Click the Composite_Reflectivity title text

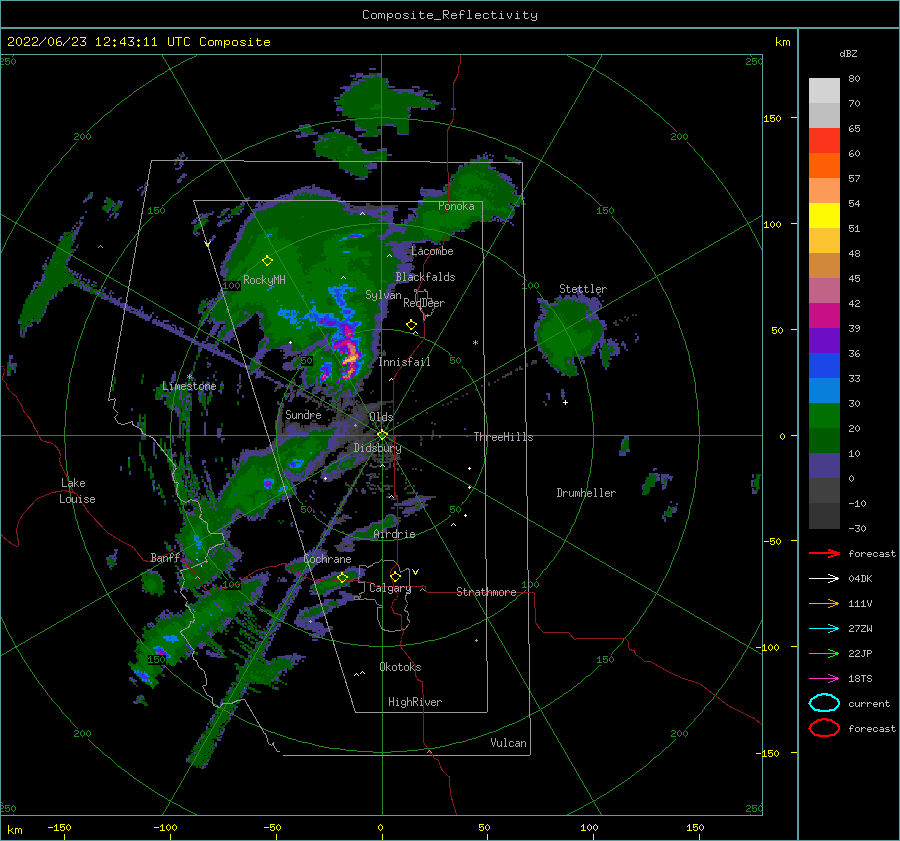pyautogui.click(x=450, y=15)
